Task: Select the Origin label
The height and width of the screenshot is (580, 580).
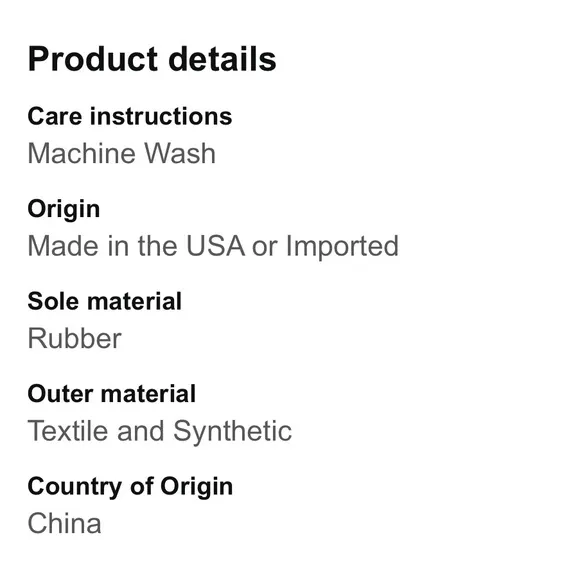Action: pos(64,210)
